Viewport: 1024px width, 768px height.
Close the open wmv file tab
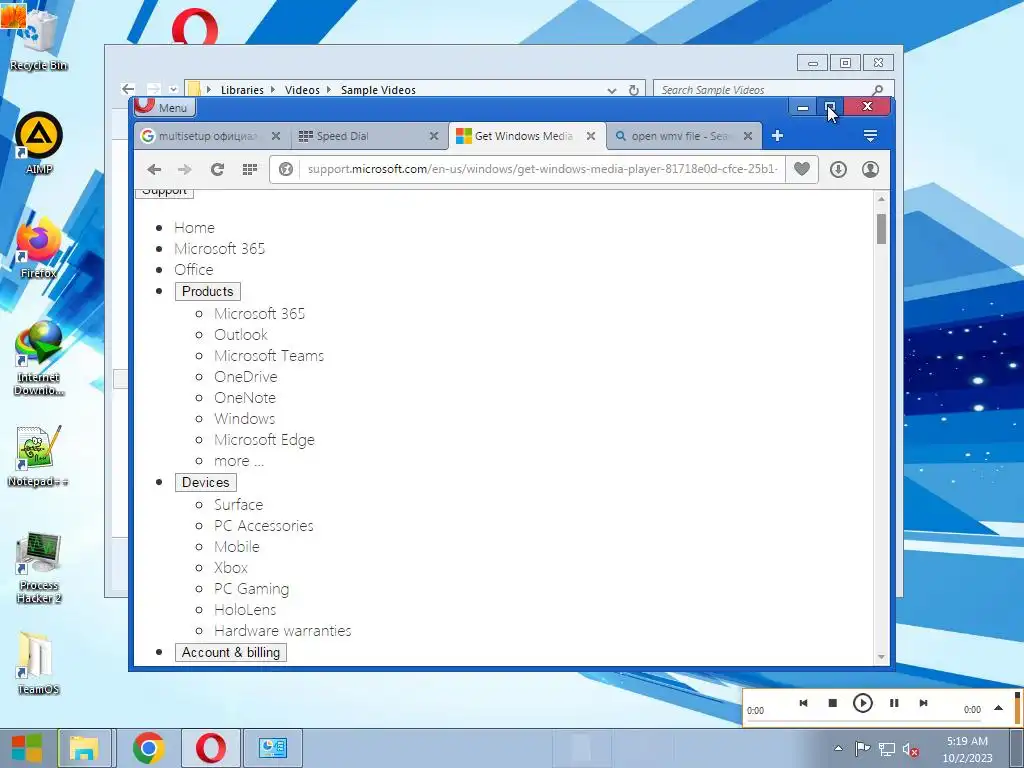coord(748,136)
